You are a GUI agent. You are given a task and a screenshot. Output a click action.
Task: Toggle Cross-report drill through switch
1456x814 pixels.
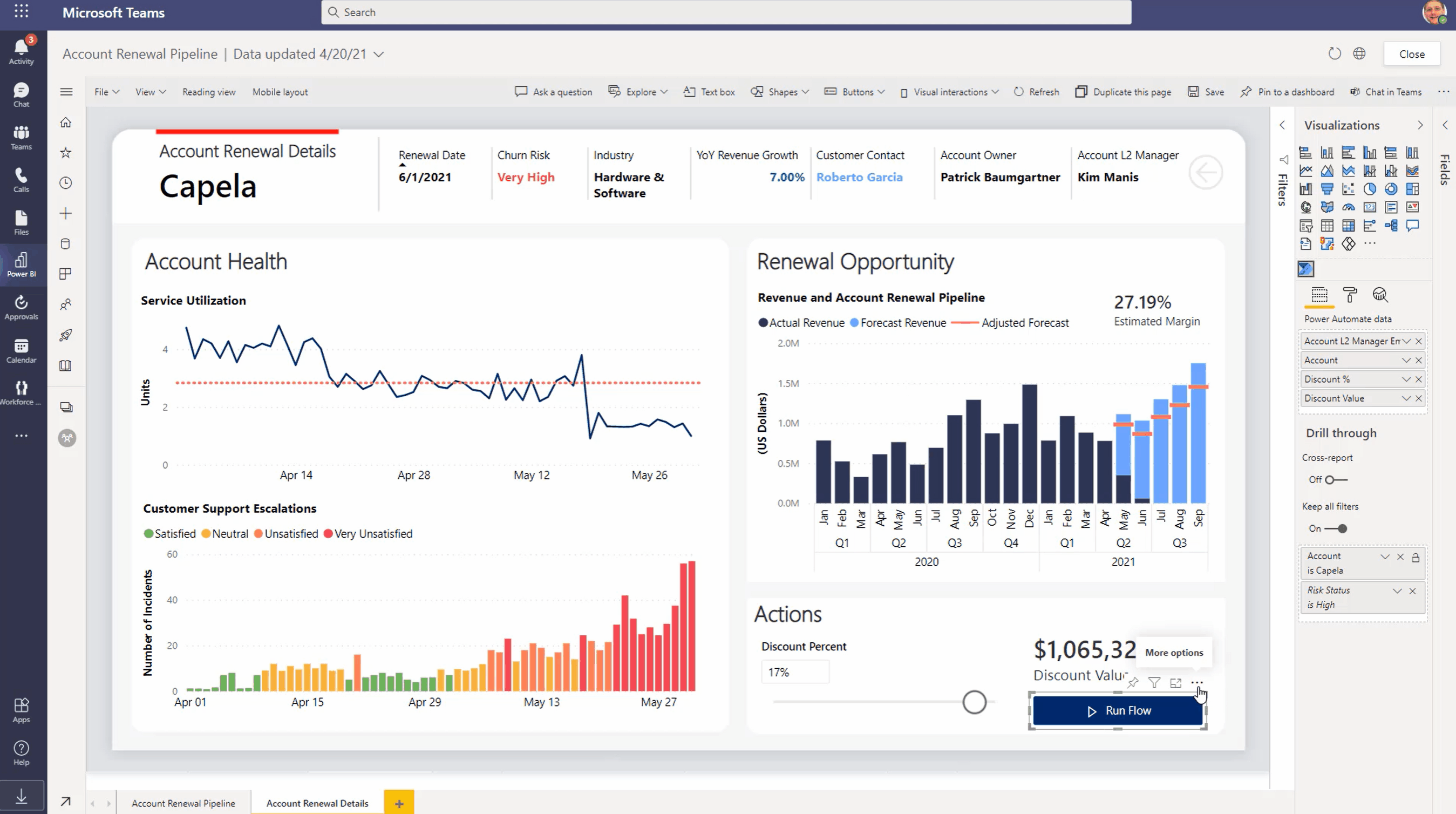[x=1336, y=480]
